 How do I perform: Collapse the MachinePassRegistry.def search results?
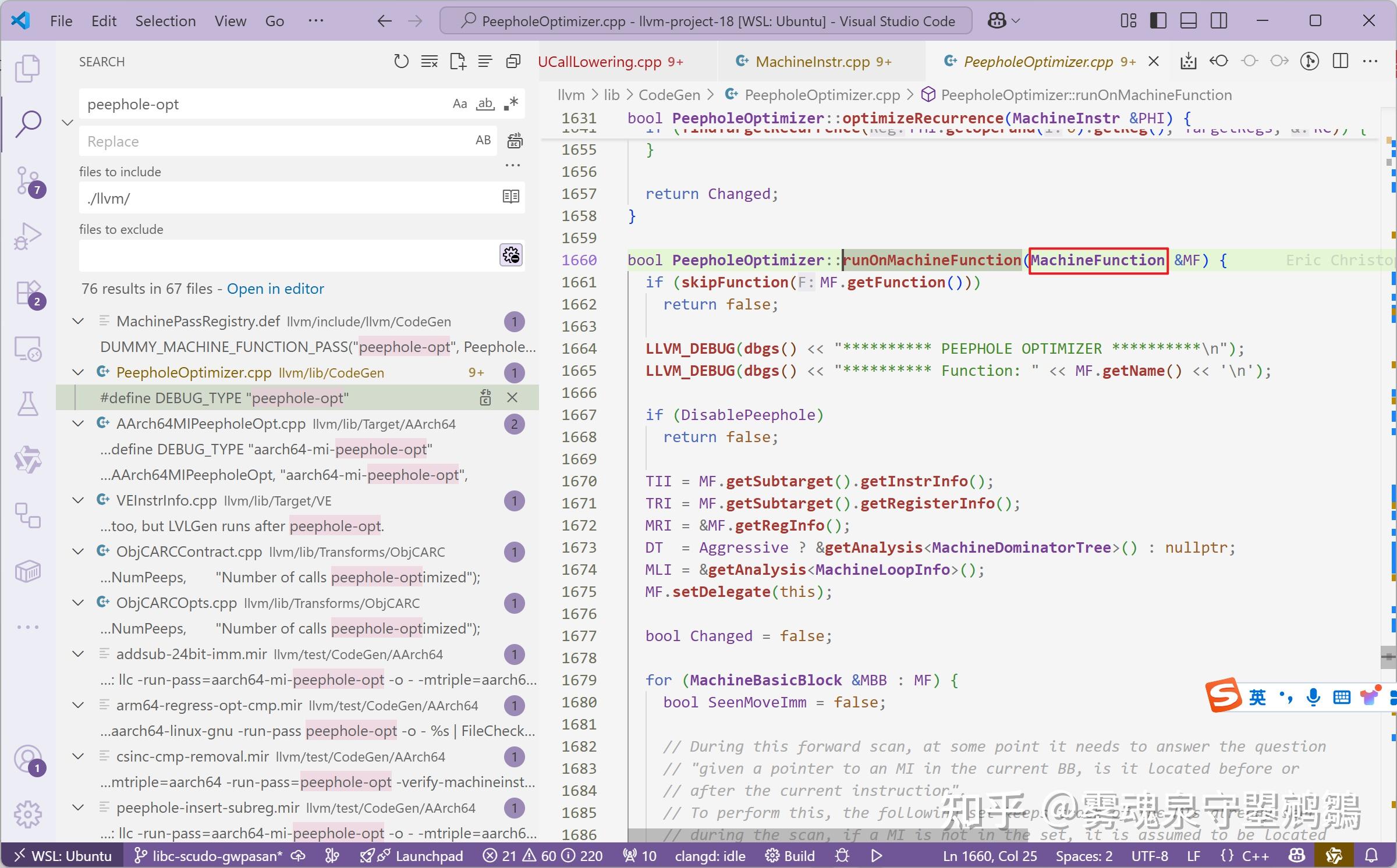(x=78, y=322)
